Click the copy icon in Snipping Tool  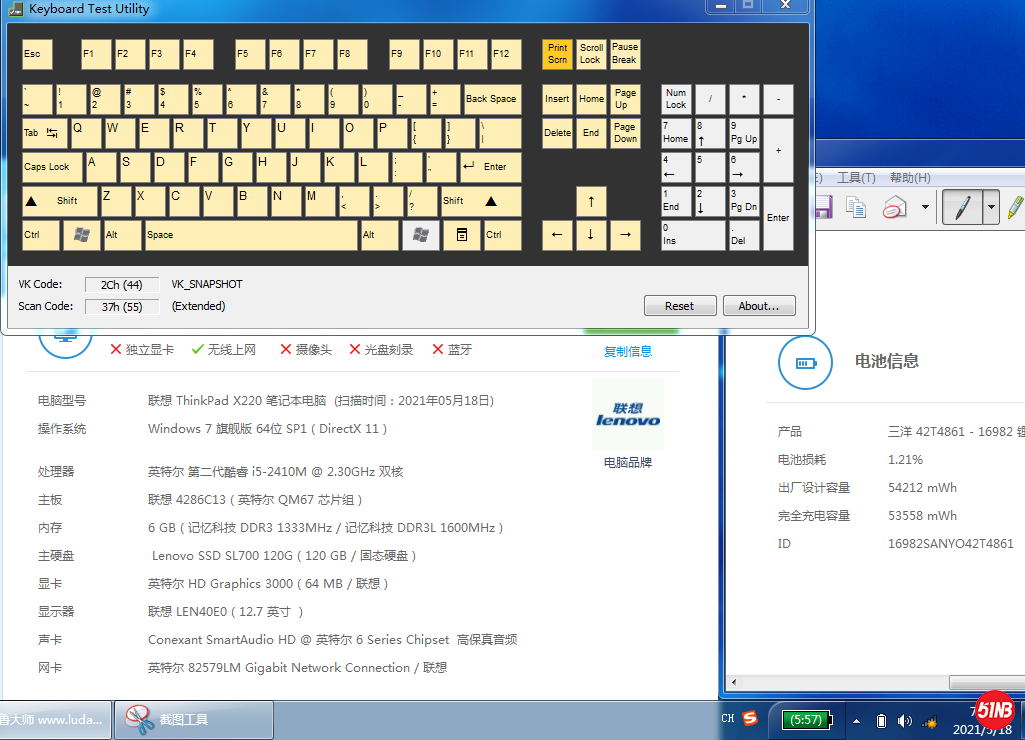pyautogui.click(x=856, y=207)
